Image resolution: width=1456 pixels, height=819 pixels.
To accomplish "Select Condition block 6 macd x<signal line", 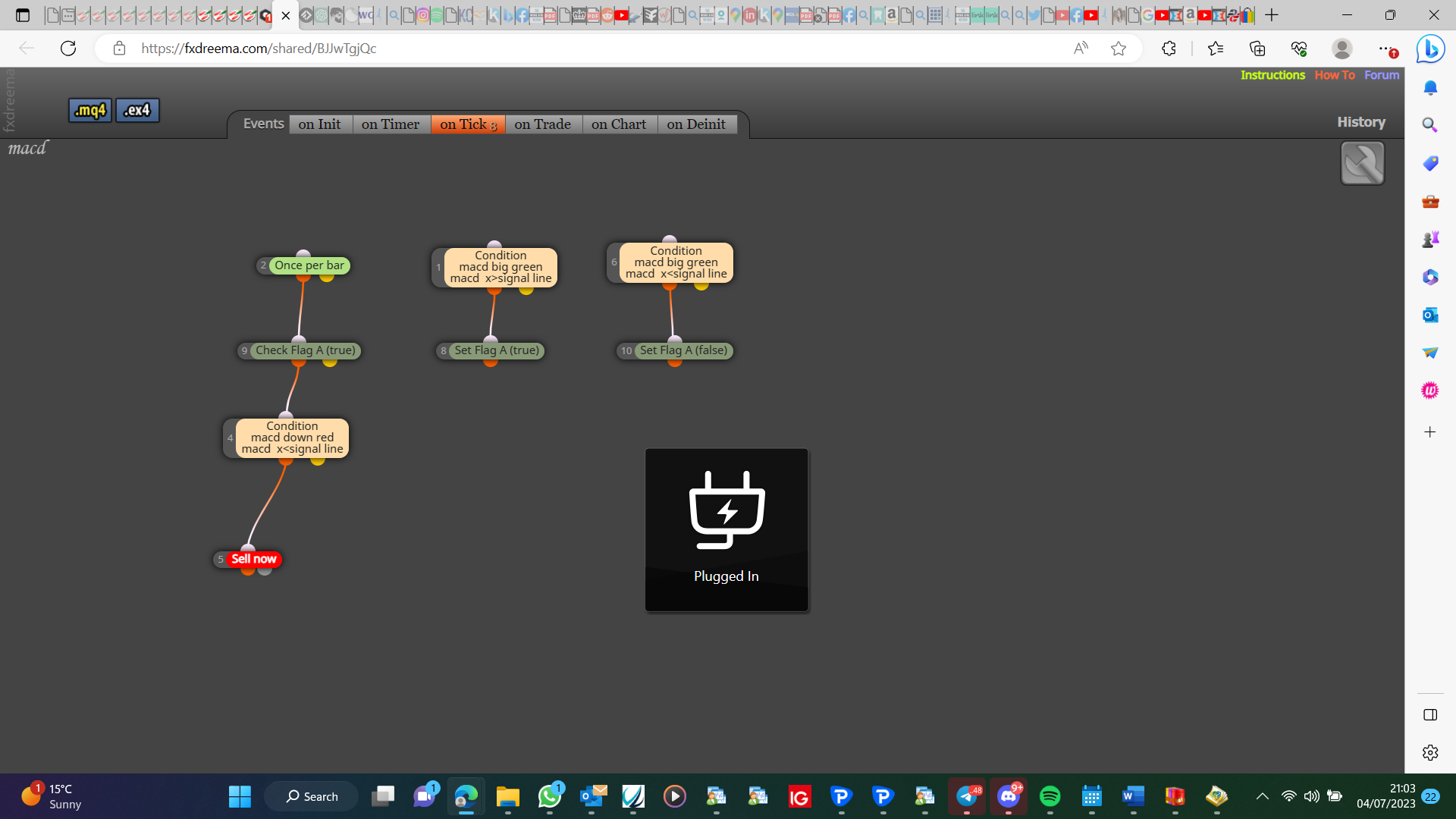I will pyautogui.click(x=676, y=262).
